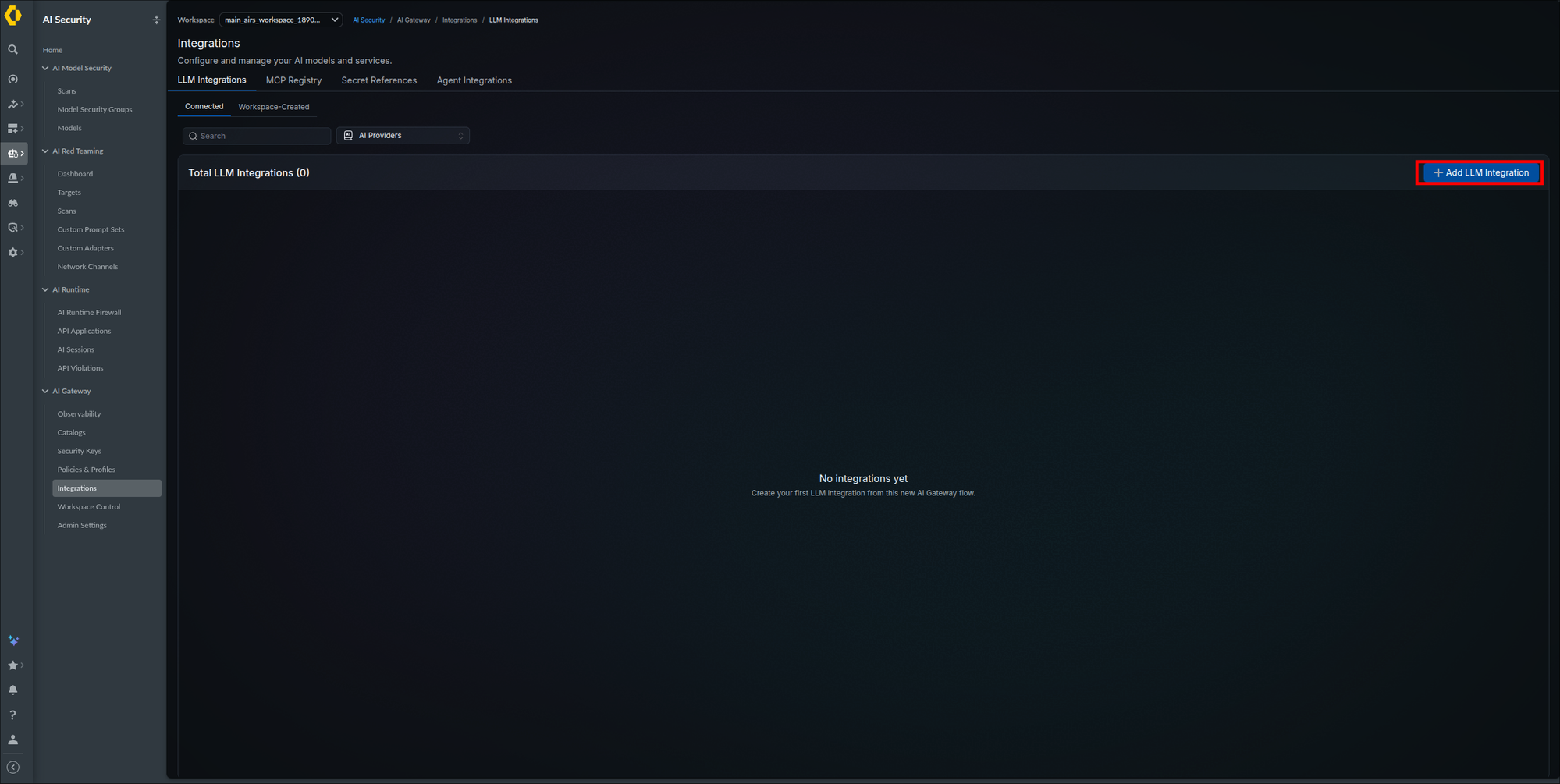Collapse the AI Model Security section
The height and width of the screenshot is (784, 1560).
tap(45, 69)
